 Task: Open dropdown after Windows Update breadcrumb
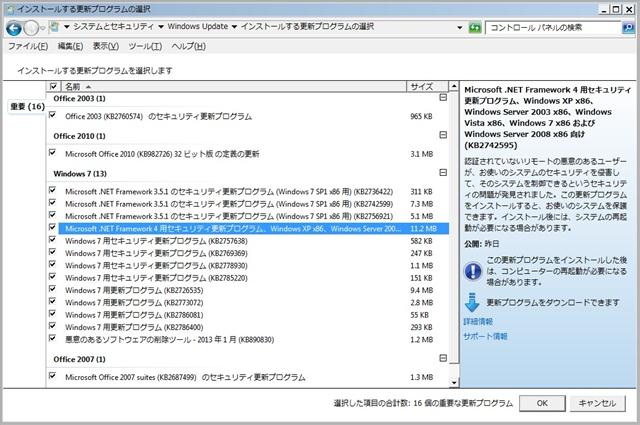click(x=234, y=27)
